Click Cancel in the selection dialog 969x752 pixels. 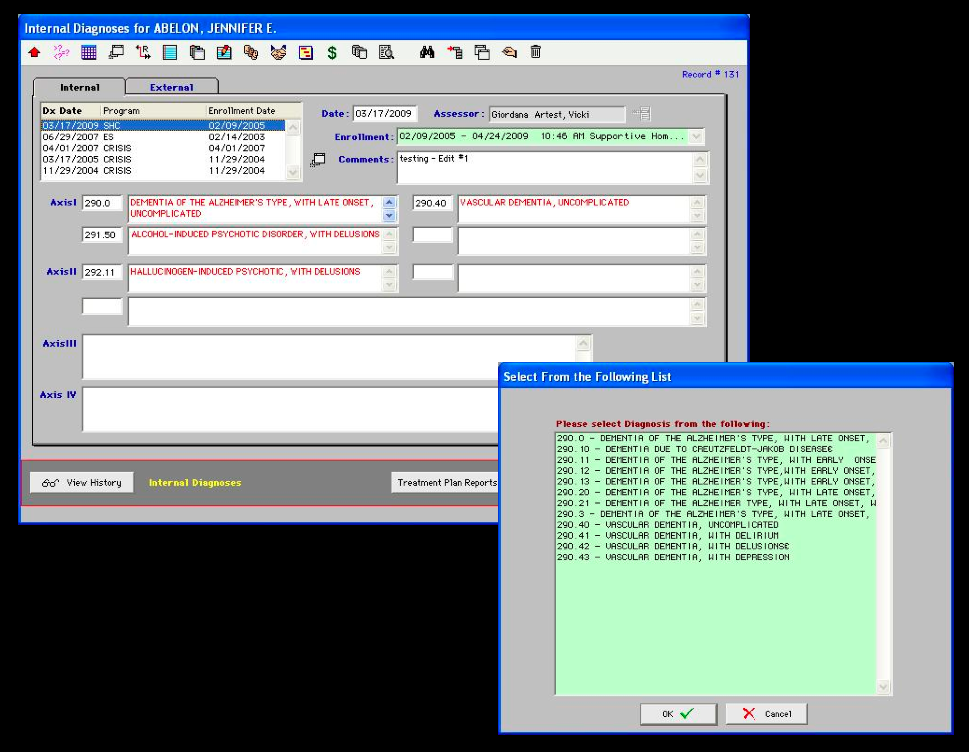click(766, 714)
